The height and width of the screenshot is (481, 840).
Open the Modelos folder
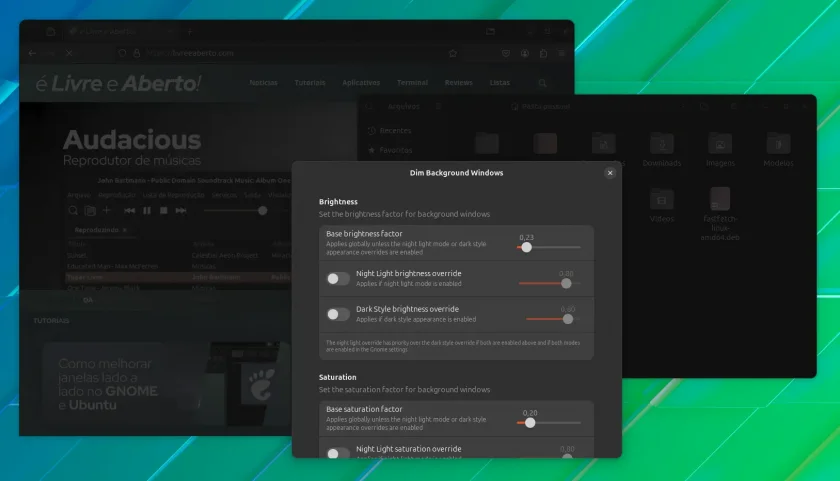click(778, 151)
